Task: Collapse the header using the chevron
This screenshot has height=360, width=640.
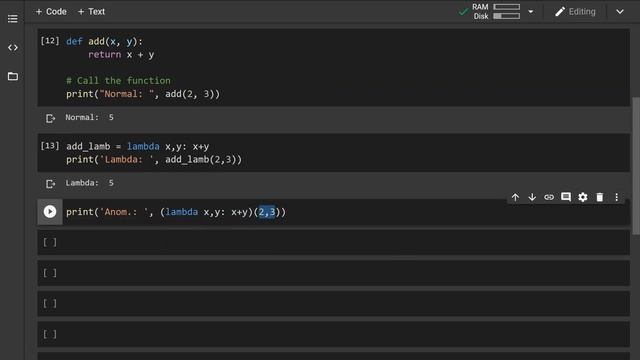Action: [620, 11]
